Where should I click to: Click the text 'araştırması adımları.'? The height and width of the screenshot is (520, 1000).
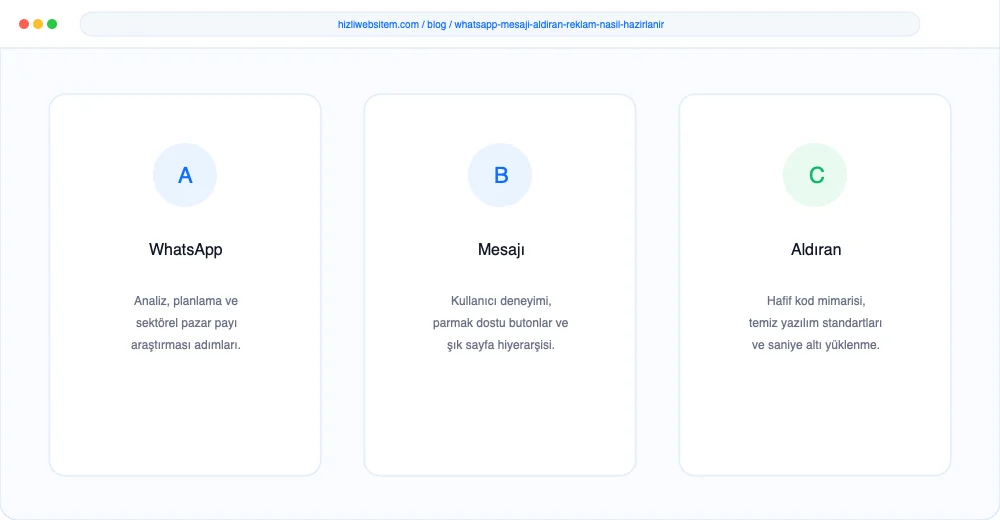point(186,345)
